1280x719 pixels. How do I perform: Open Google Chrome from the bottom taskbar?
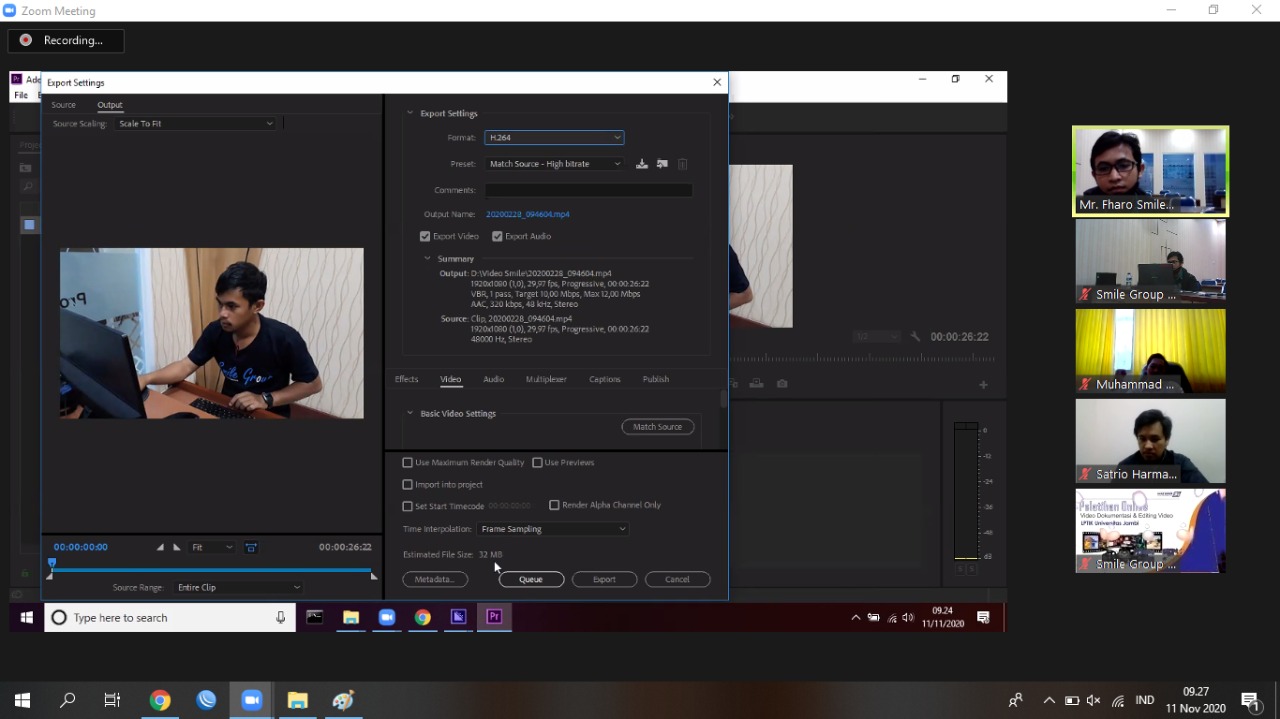(160, 700)
